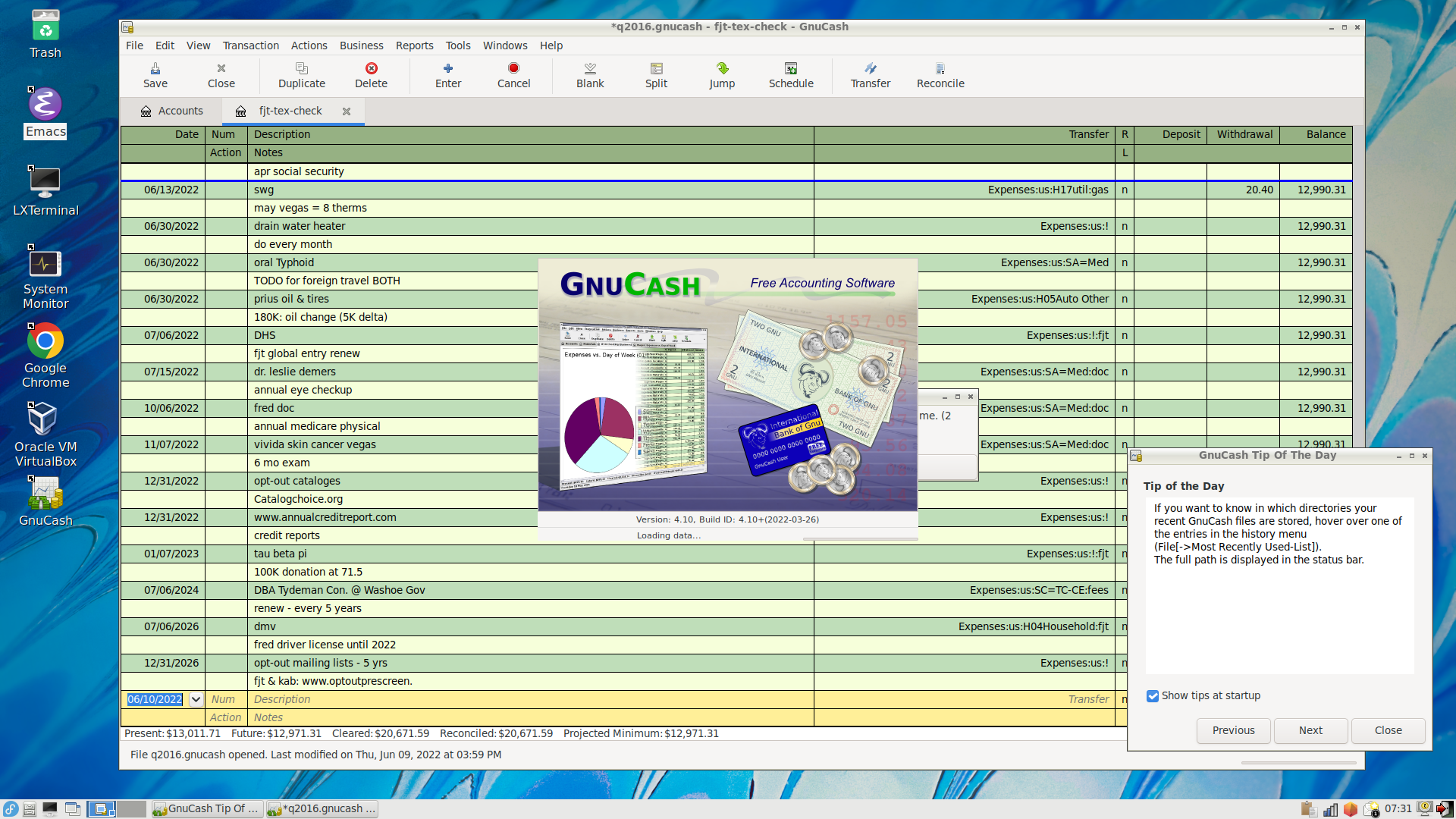1456x819 pixels.
Task: Click the file manager taskbar icon
Action: point(30,809)
